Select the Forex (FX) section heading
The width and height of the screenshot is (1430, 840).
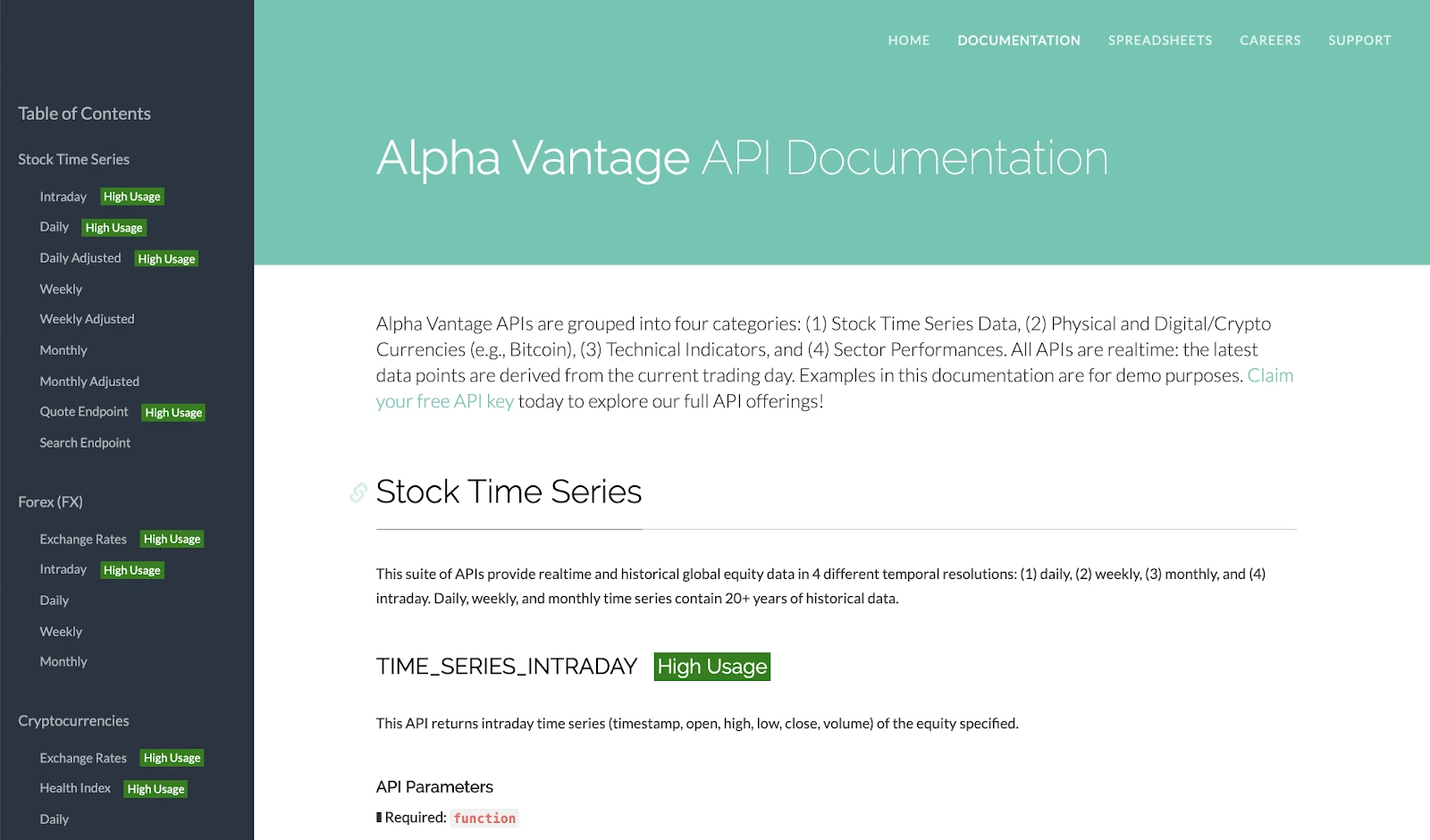click(x=50, y=502)
